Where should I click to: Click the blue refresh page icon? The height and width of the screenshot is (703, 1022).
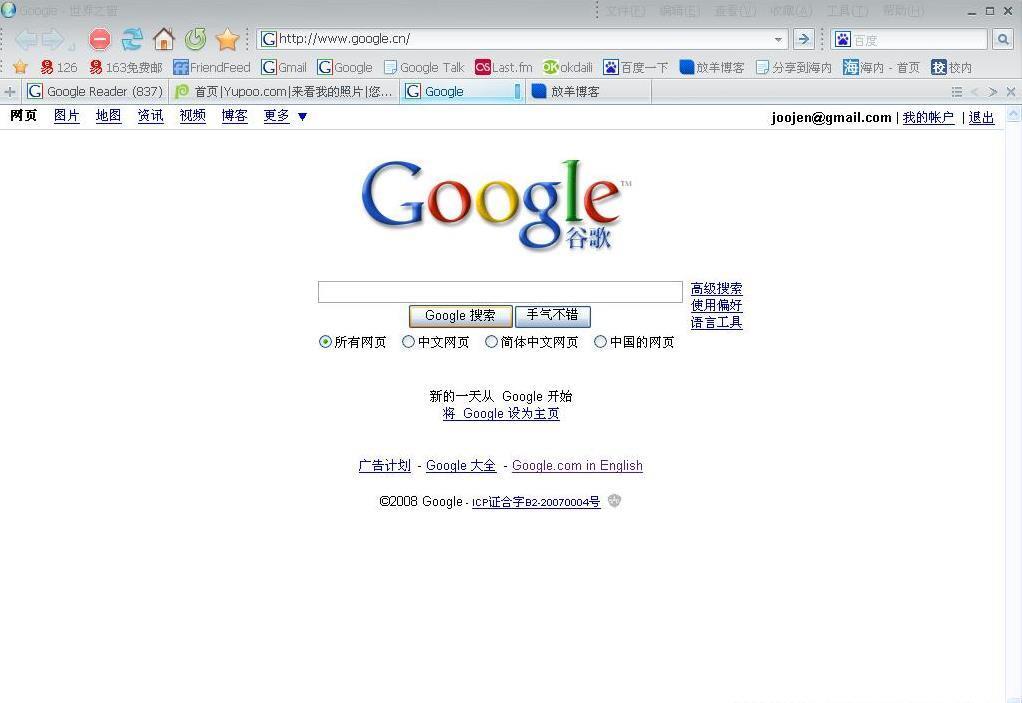click(x=132, y=39)
